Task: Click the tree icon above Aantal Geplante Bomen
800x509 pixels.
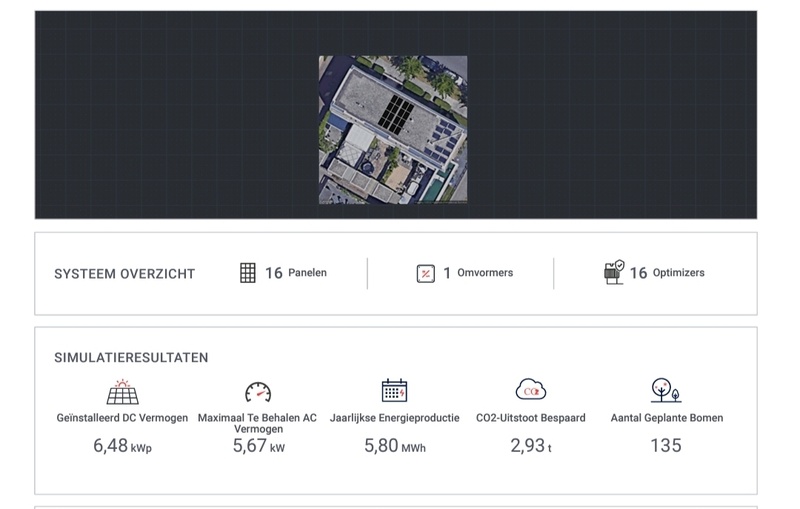Action: 666,390
